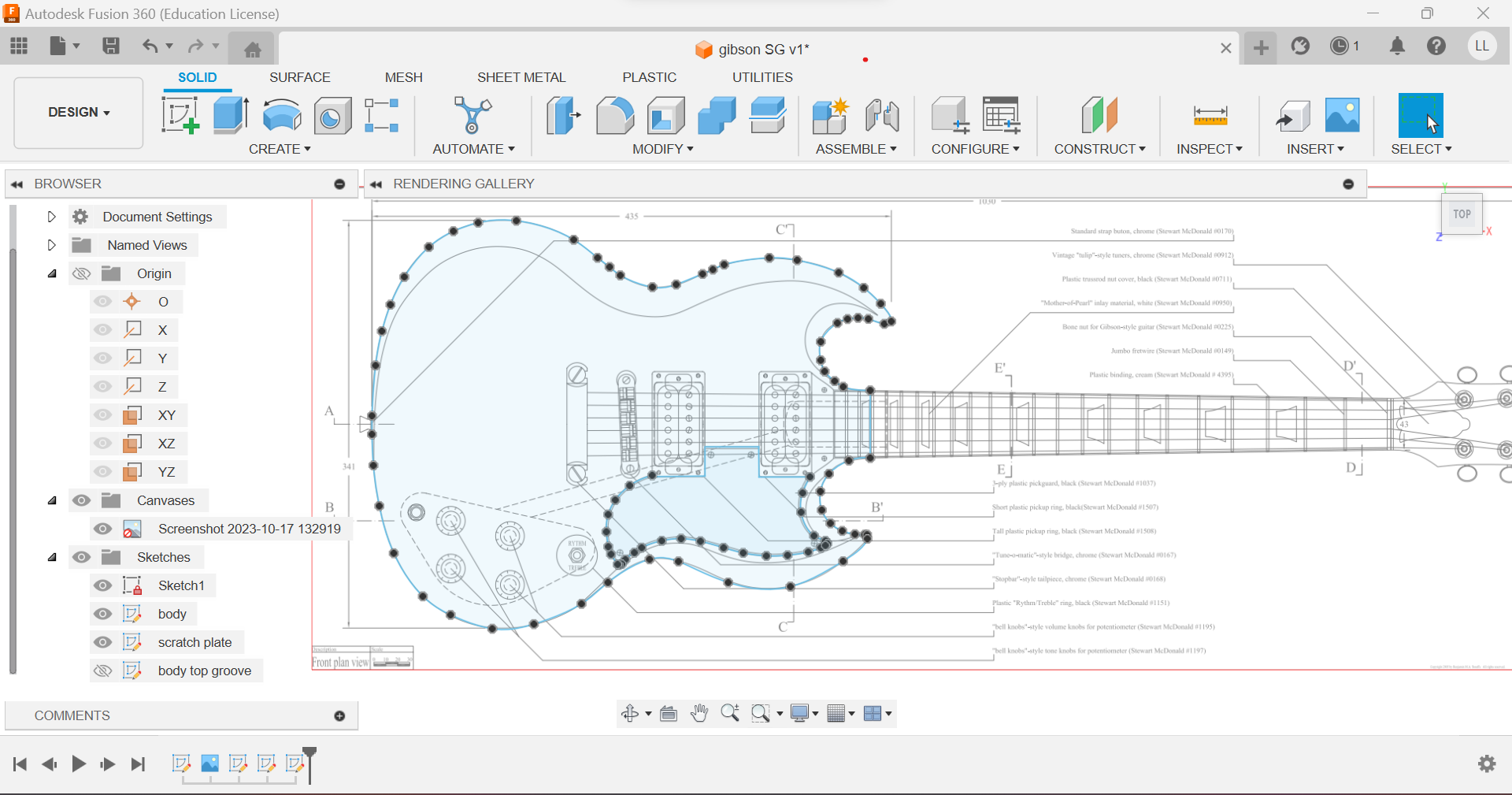Select the Press Pull tool icon
The width and height of the screenshot is (1512, 795).
(x=563, y=116)
